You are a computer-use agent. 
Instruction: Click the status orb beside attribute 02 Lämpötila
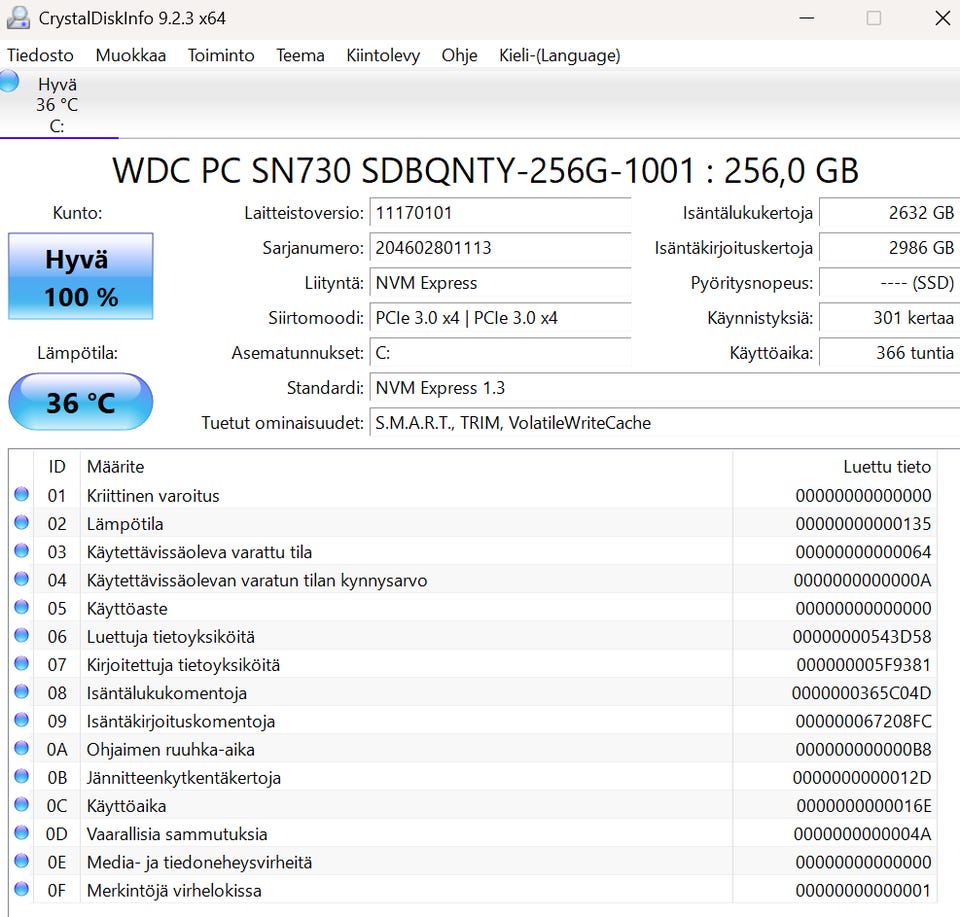click(21, 522)
